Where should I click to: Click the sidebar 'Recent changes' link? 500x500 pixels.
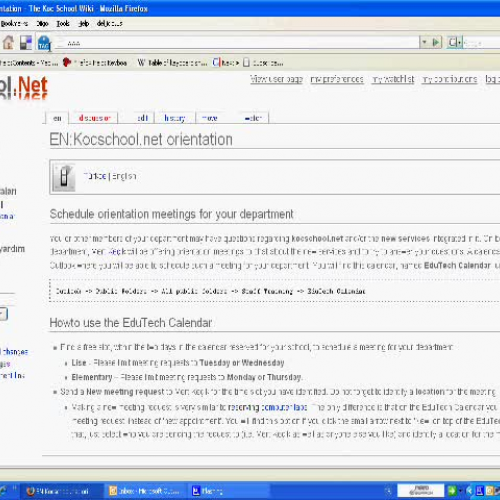click(14, 352)
